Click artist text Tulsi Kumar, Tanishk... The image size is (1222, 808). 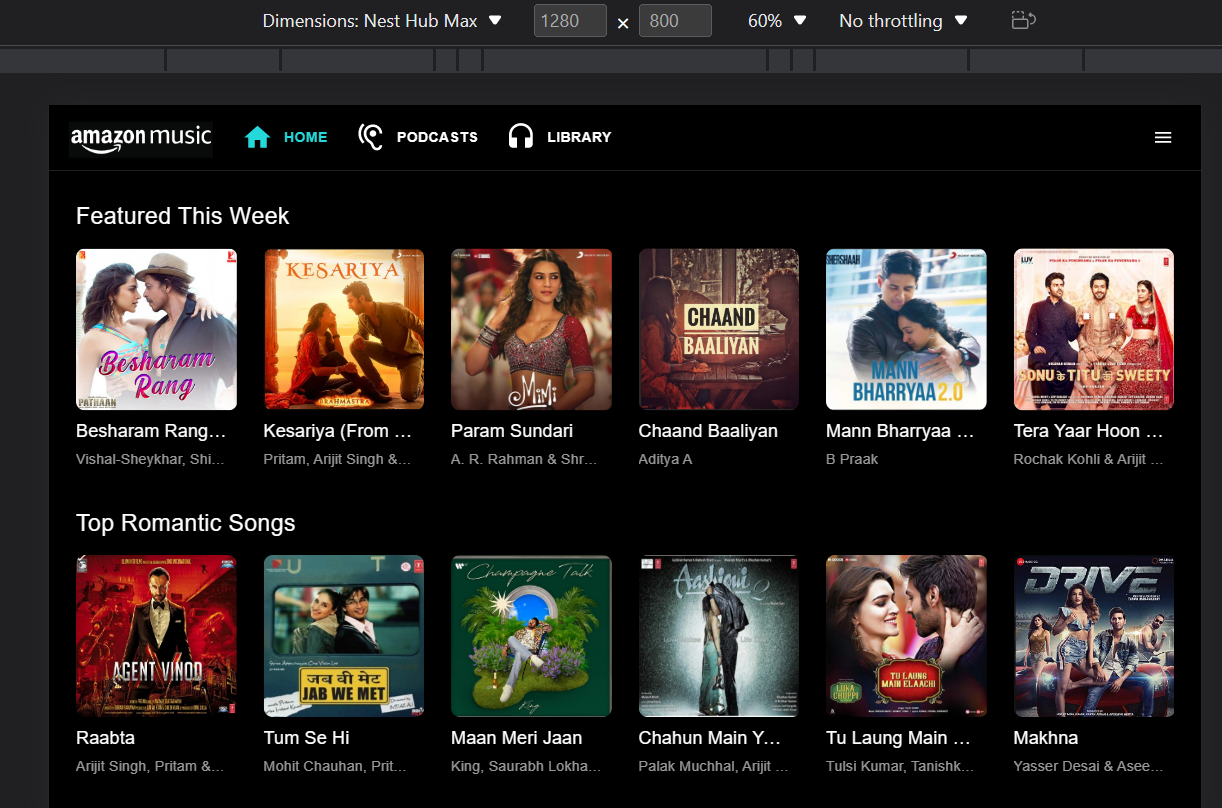(900, 766)
